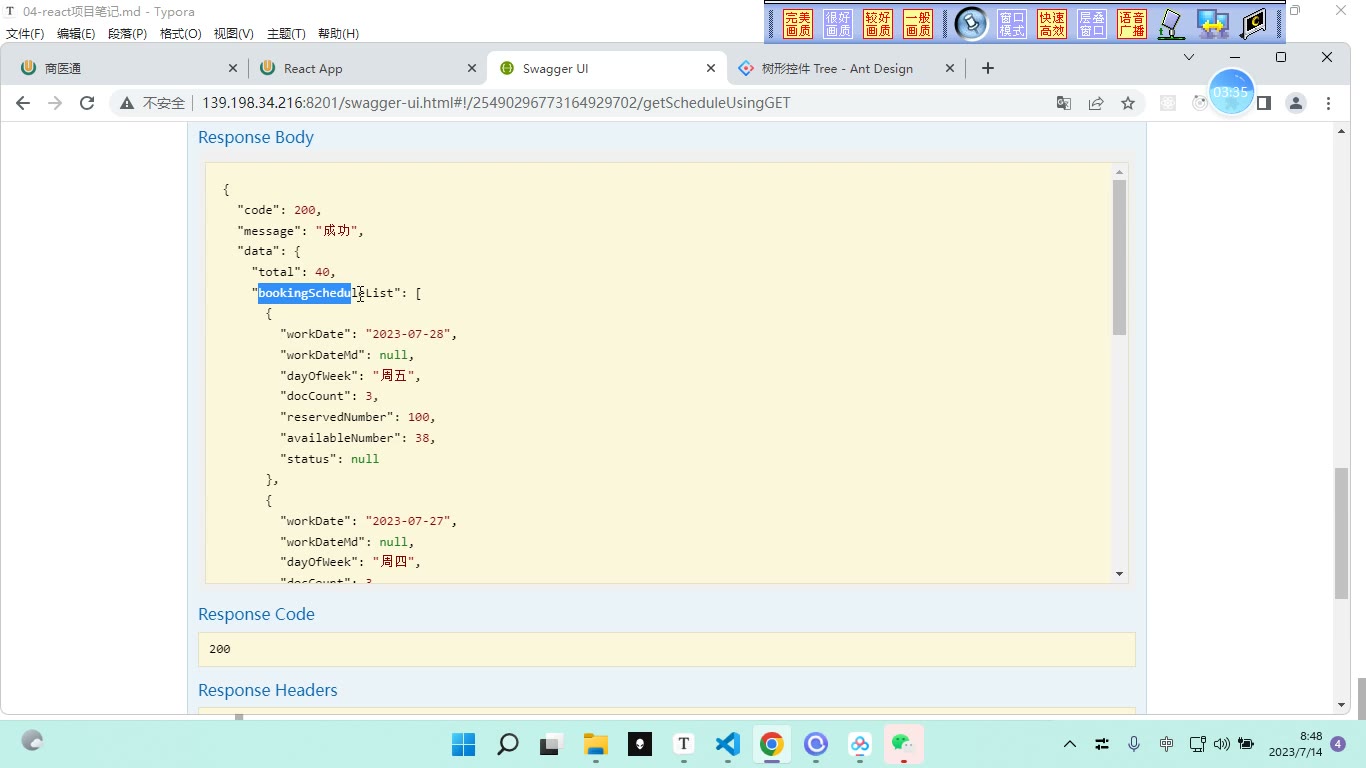
Task: Share this page from address bar
Action: point(1096,103)
